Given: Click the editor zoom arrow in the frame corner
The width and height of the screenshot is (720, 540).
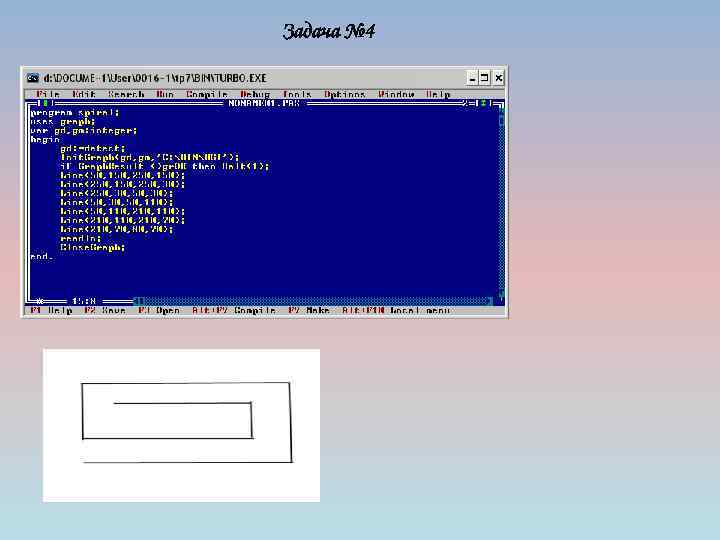Looking at the screenshot, I should coord(484,103).
